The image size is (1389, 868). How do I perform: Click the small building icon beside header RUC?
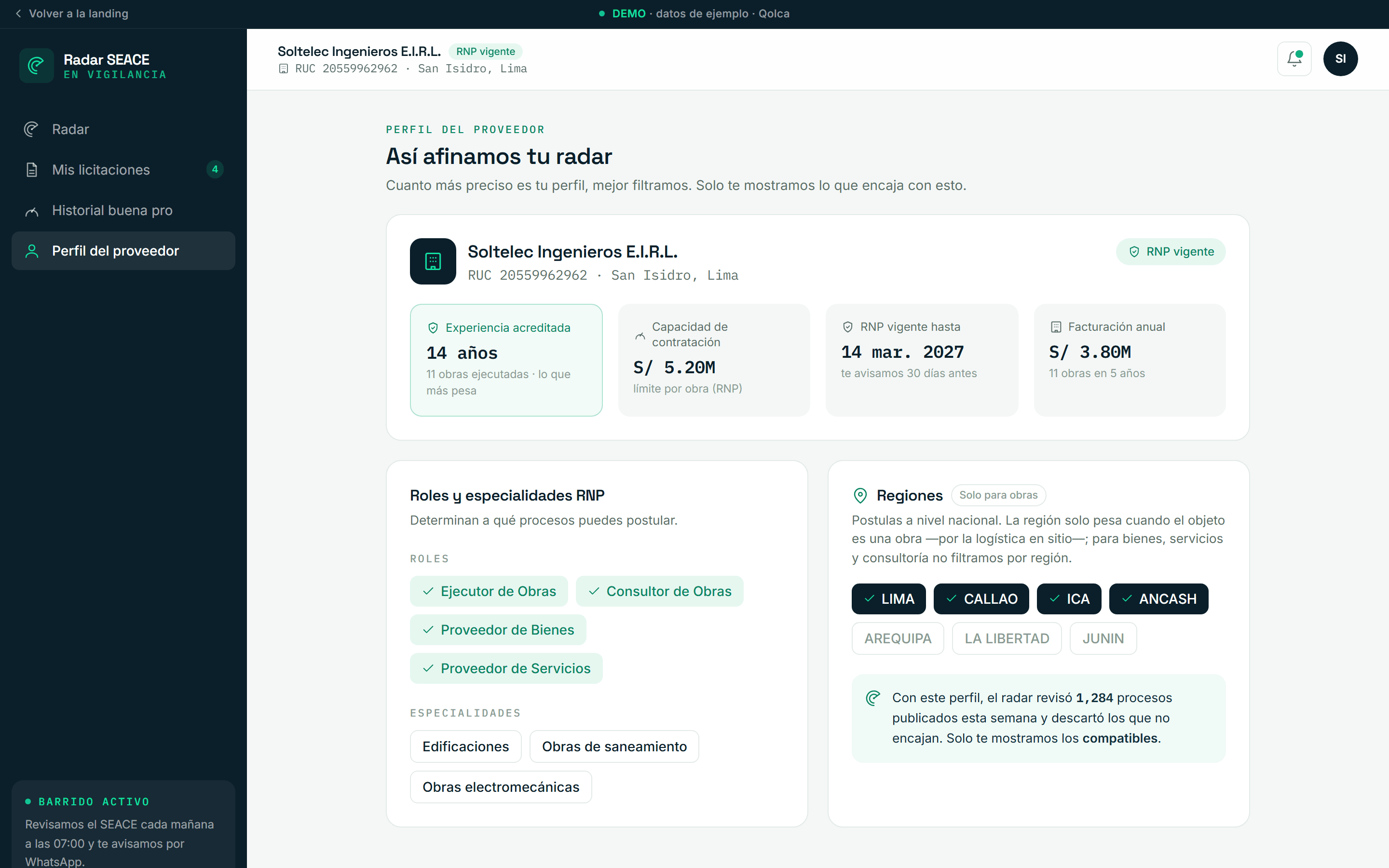tap(283, 69)
